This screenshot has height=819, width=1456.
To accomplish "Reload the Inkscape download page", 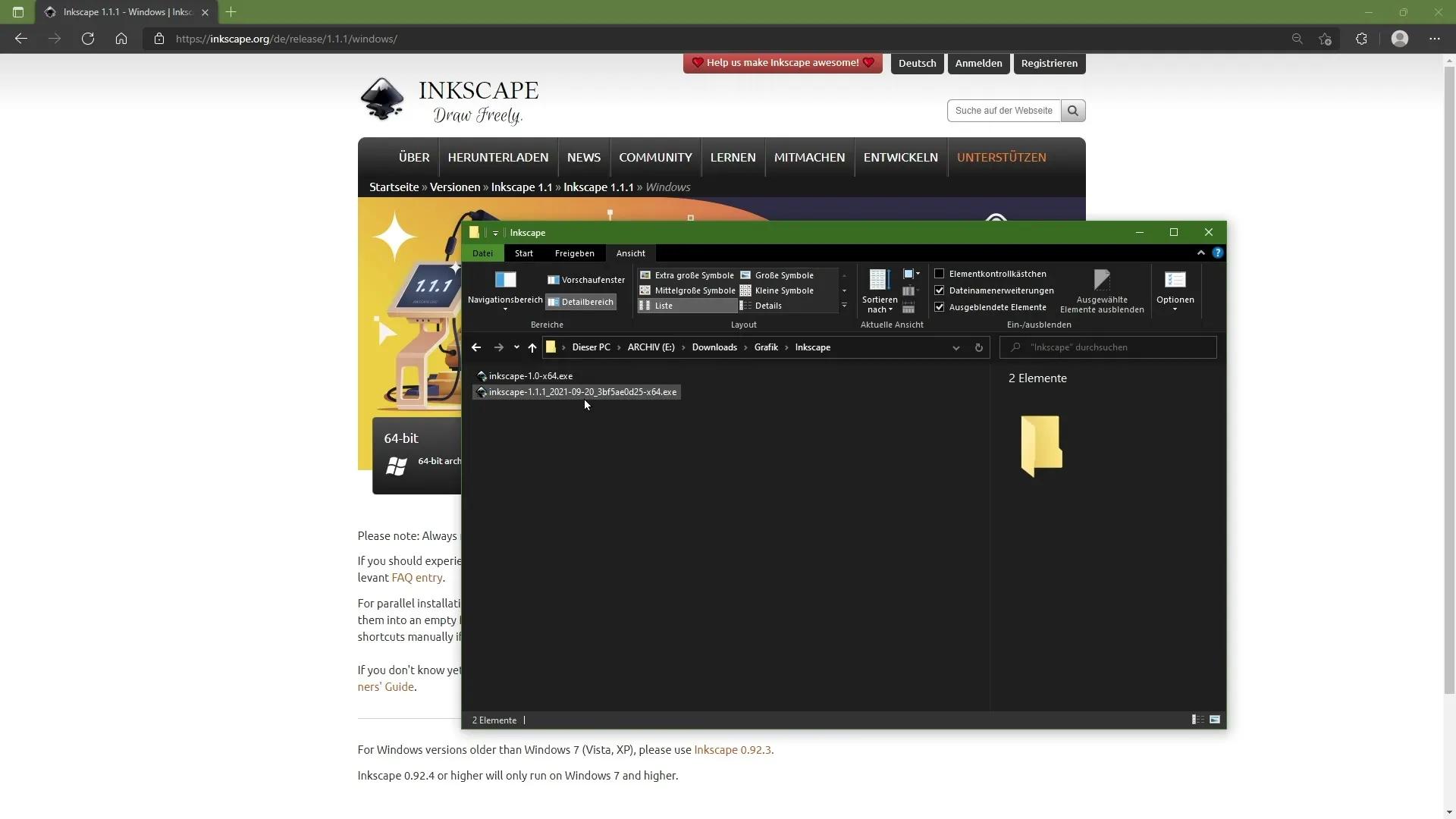I will (x=88, y=39).
